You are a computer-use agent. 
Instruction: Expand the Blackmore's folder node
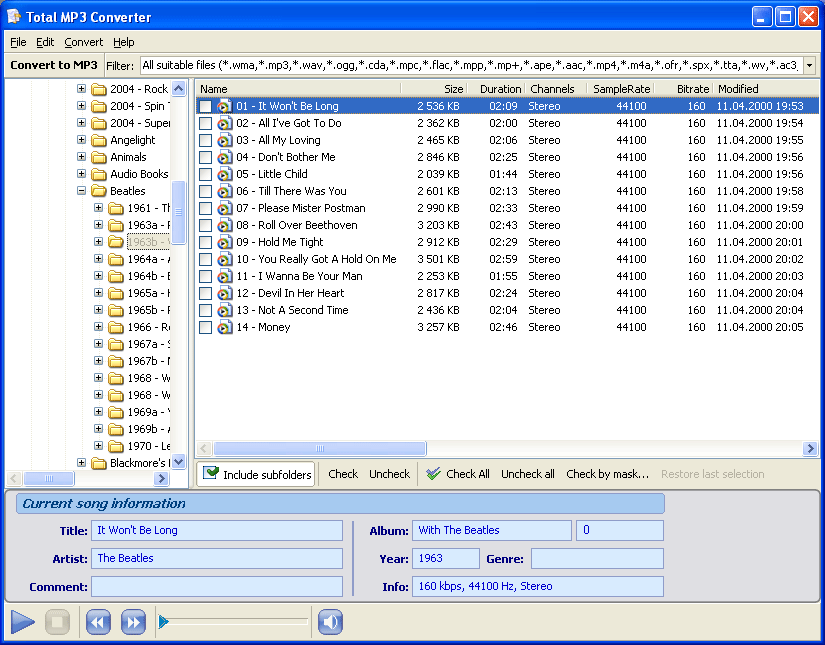click(x=81, y=462)
